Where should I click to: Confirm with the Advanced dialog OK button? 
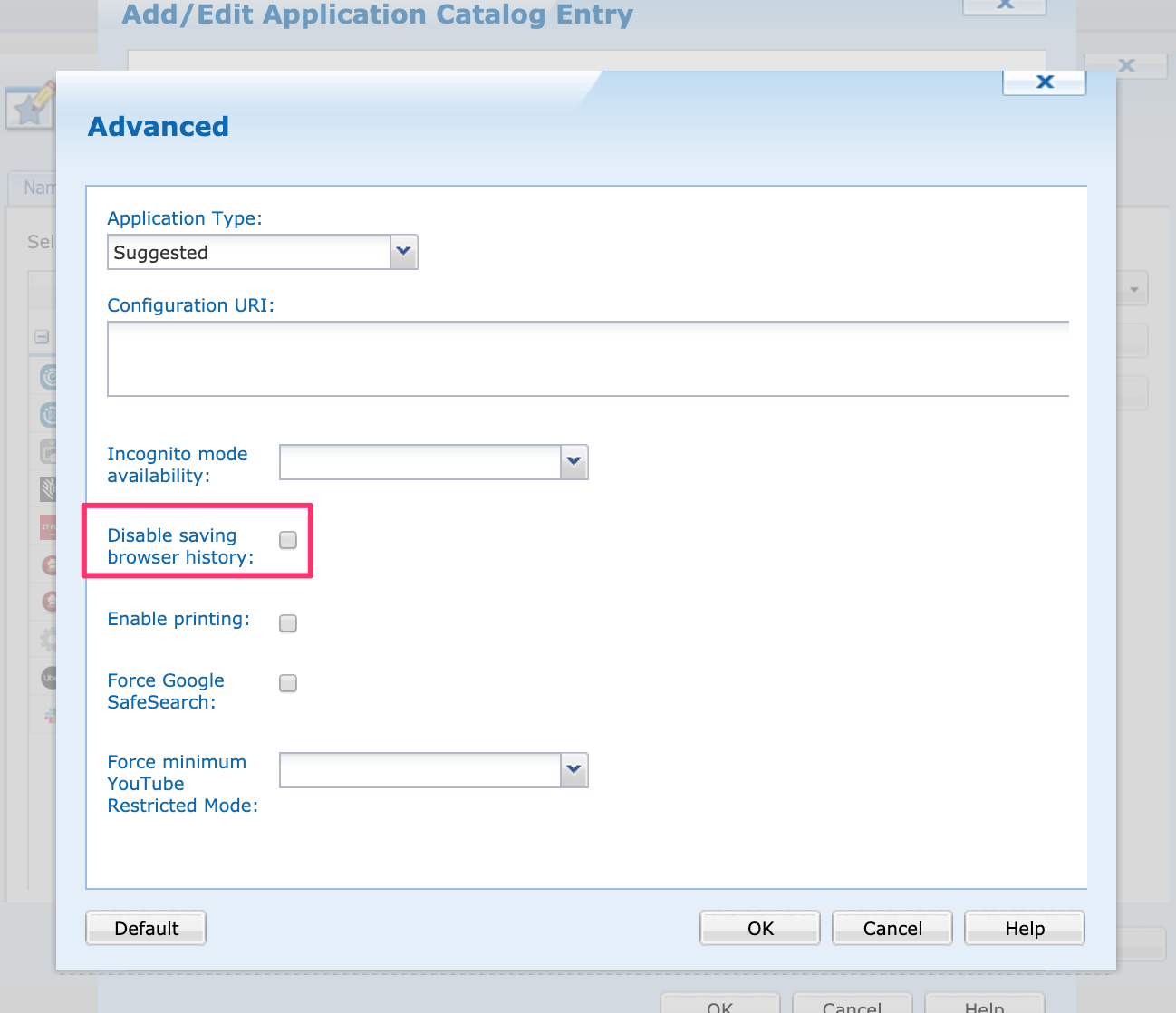(x=759, y=928)
